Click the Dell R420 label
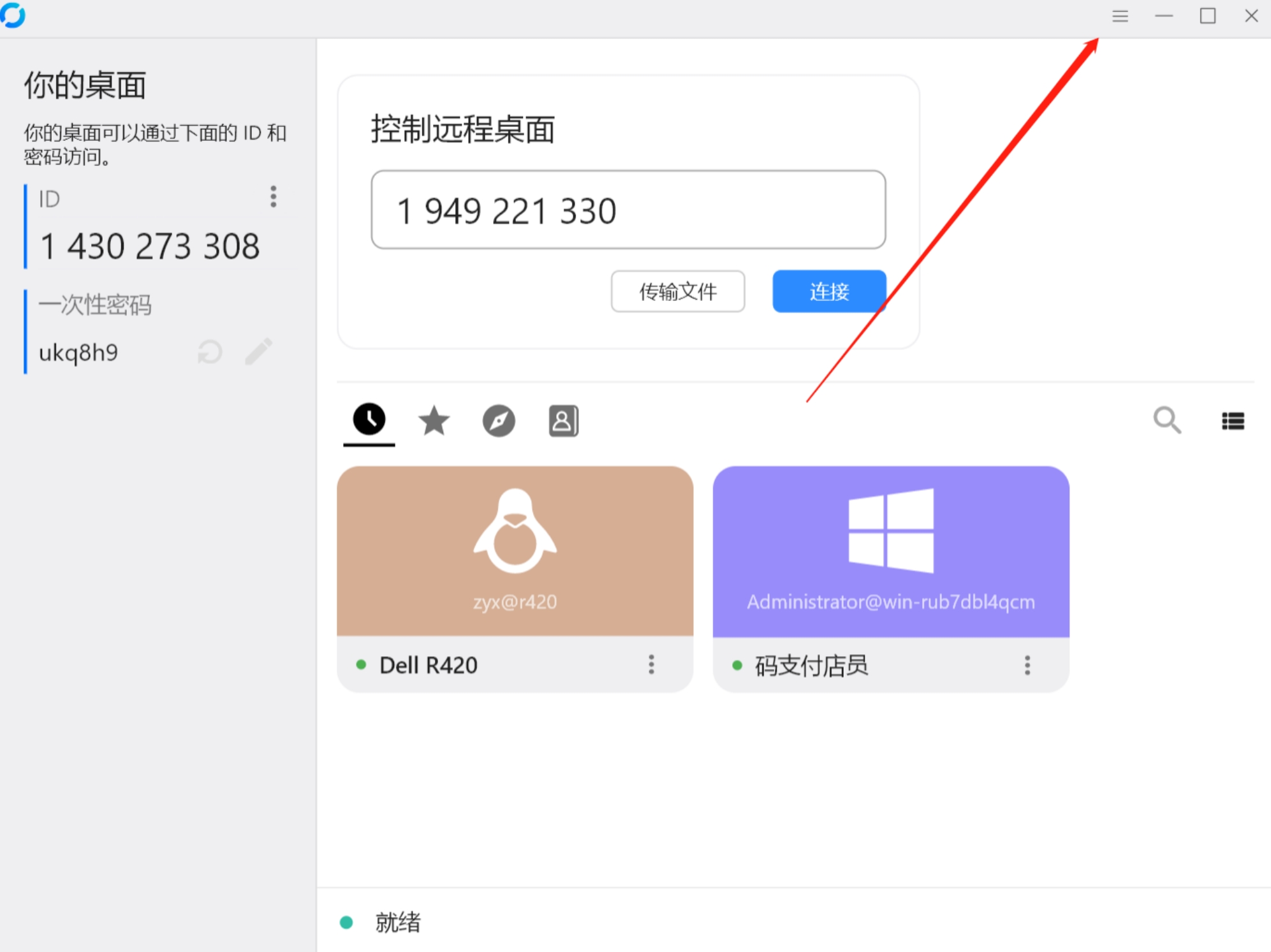The width and height of the screenshot is (1271, 952). 428,665
